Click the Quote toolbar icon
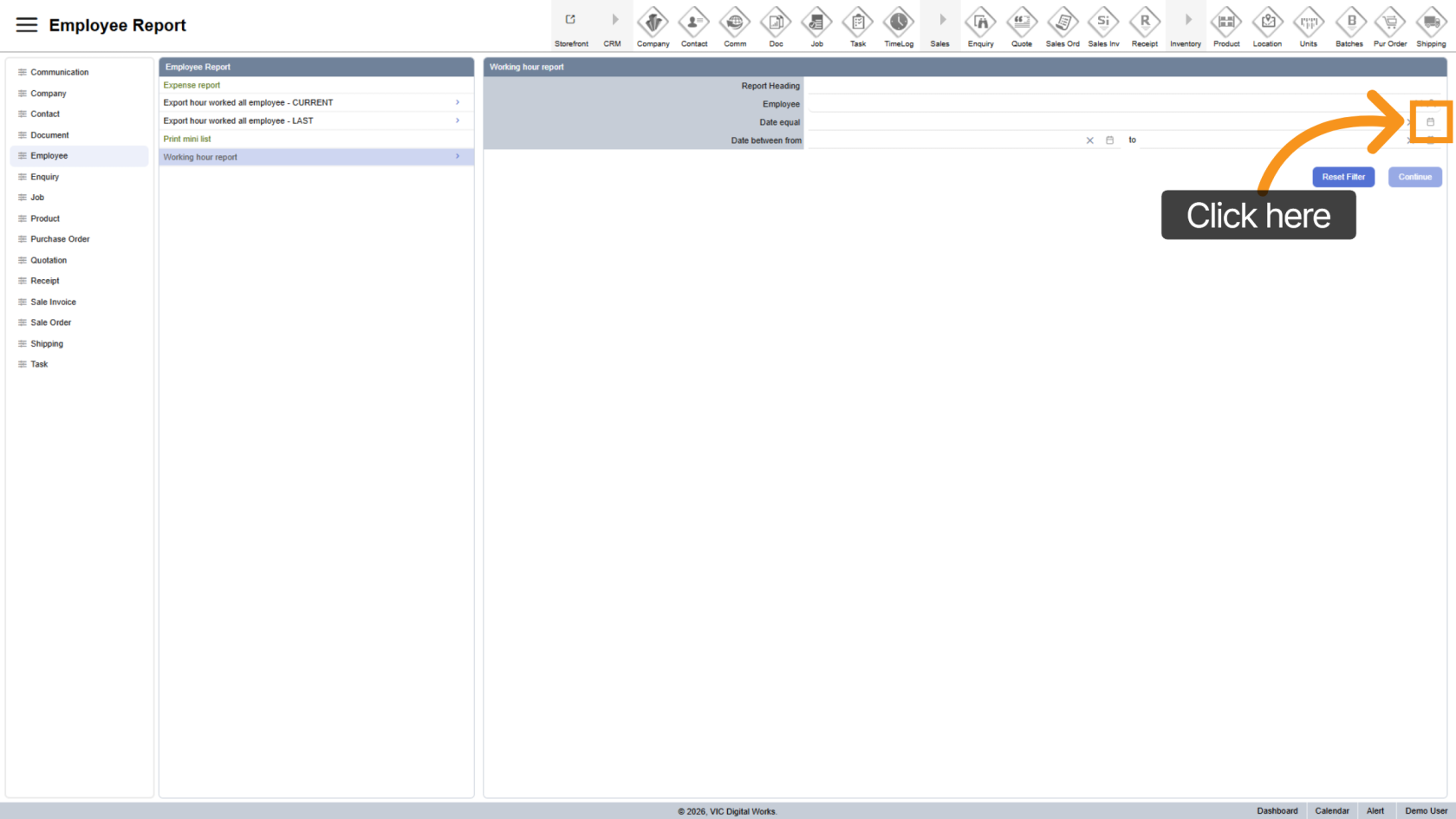Screen dimensions: 1456x819 coord(1022,26)
